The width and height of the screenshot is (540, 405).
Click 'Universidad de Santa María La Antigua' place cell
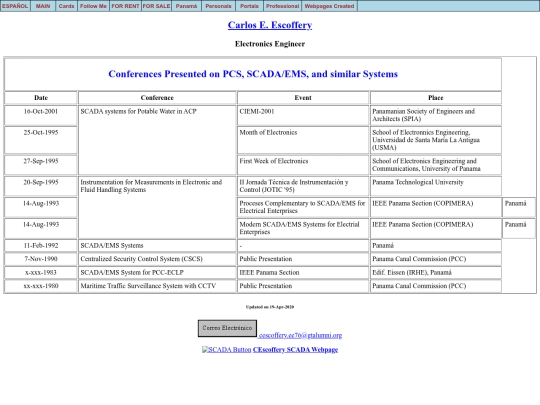(436, 140)
